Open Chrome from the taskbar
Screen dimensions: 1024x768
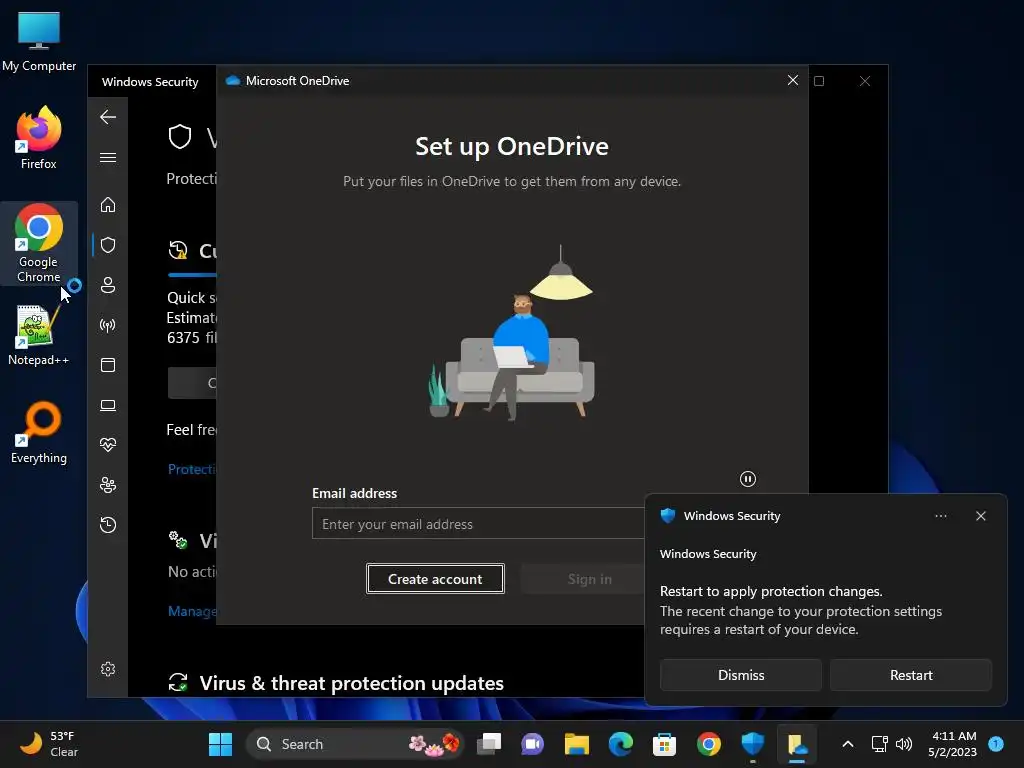(x=709, y=744)
